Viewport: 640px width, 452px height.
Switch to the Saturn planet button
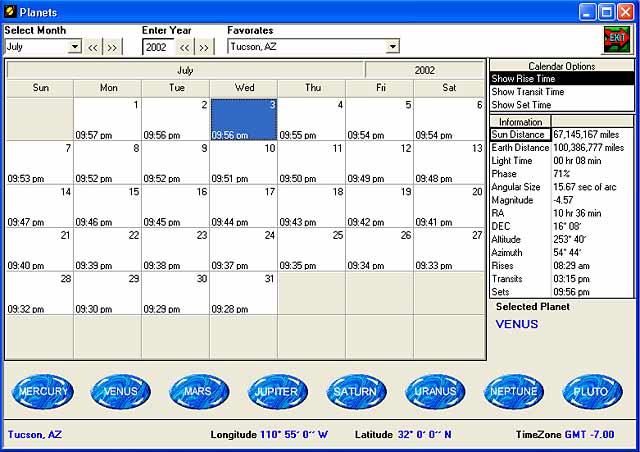357,392
